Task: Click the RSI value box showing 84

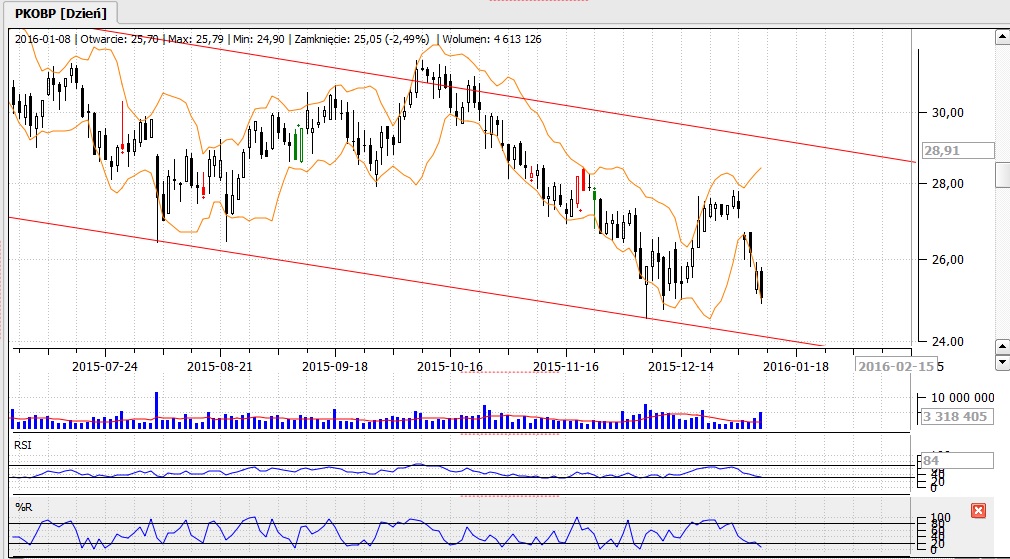Action: pyautogui.click(x=955, y=461)
